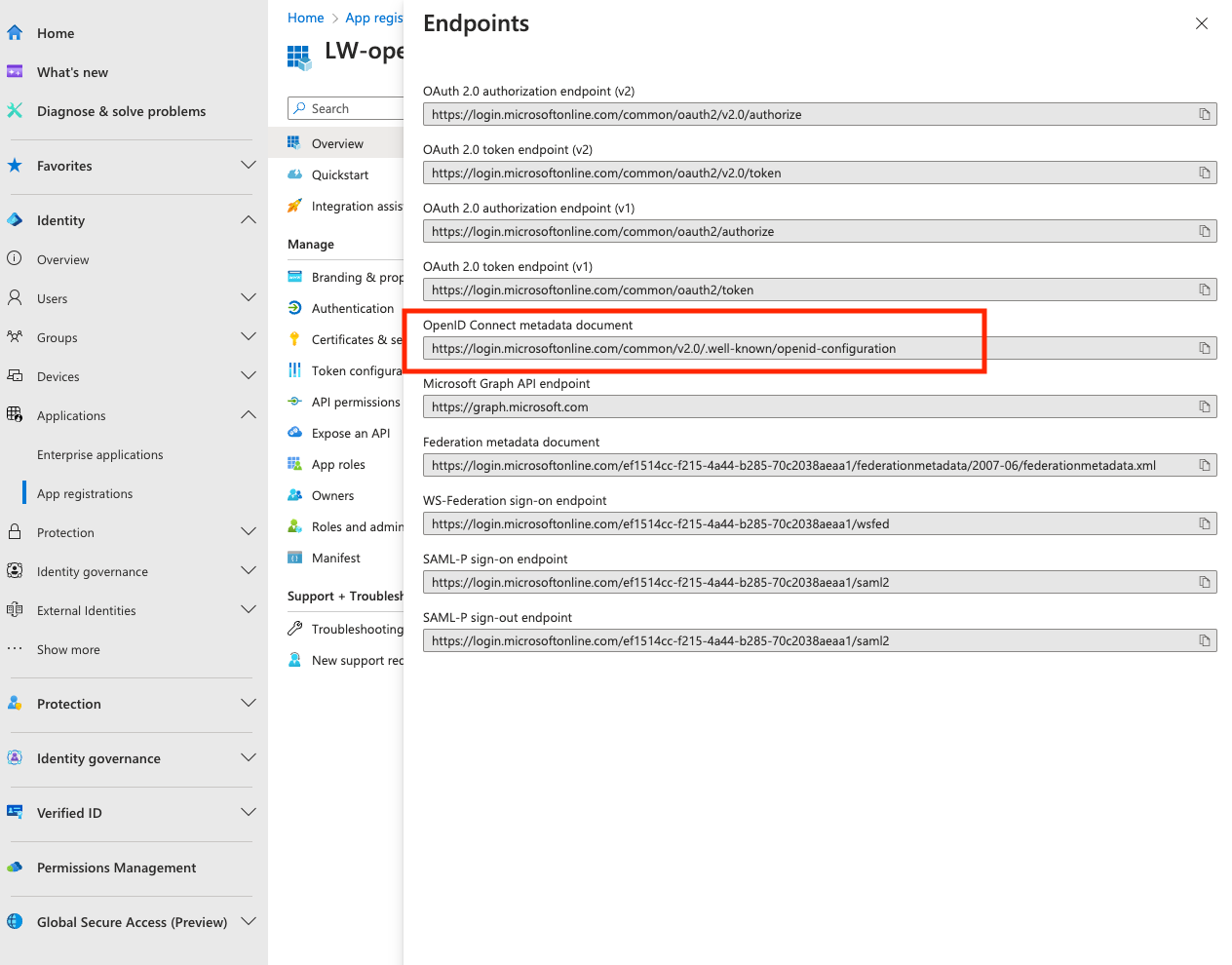Click the Favorites star icon
This screenshot has height=965, width=1232.
click(15, 166)
